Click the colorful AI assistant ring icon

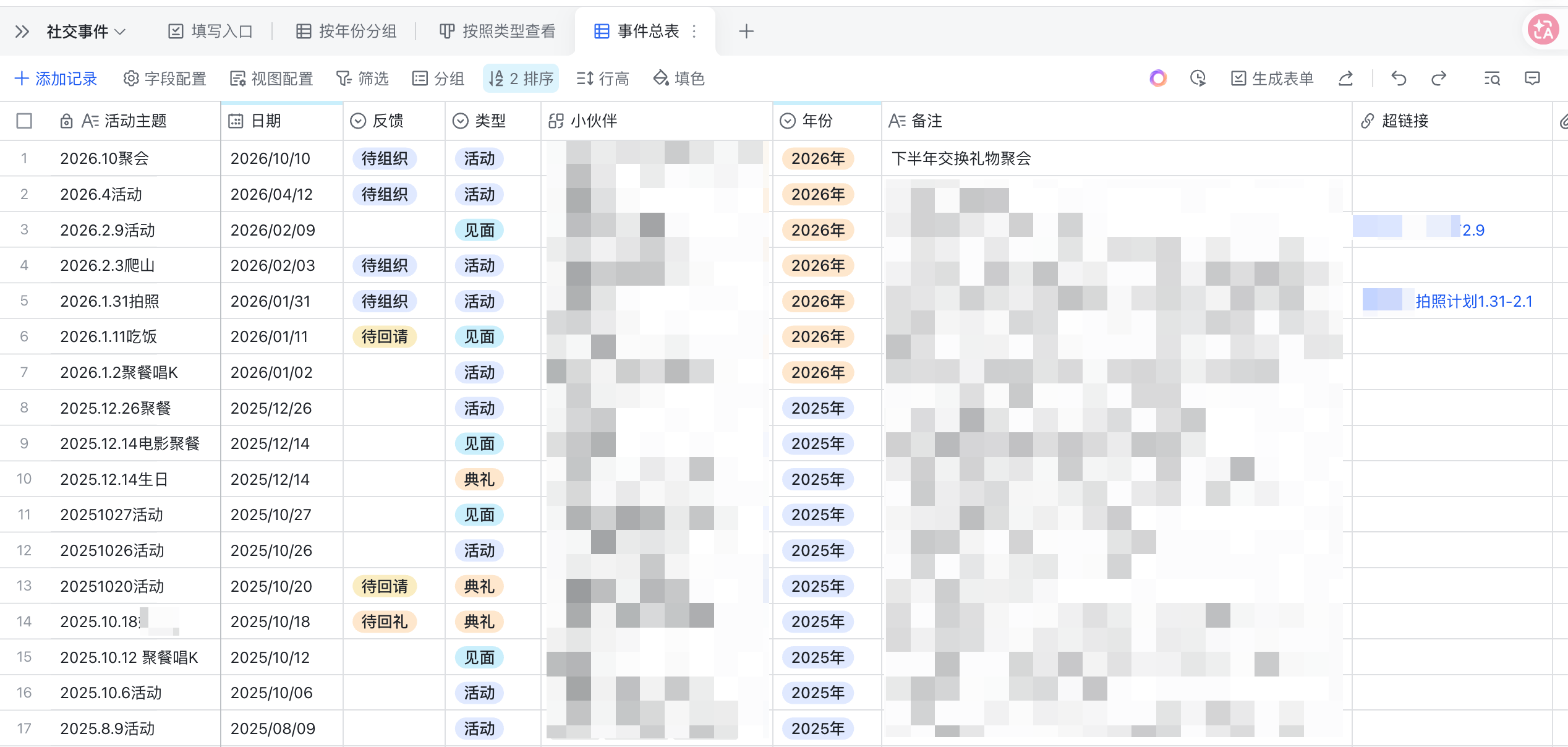click(1157, 79)
